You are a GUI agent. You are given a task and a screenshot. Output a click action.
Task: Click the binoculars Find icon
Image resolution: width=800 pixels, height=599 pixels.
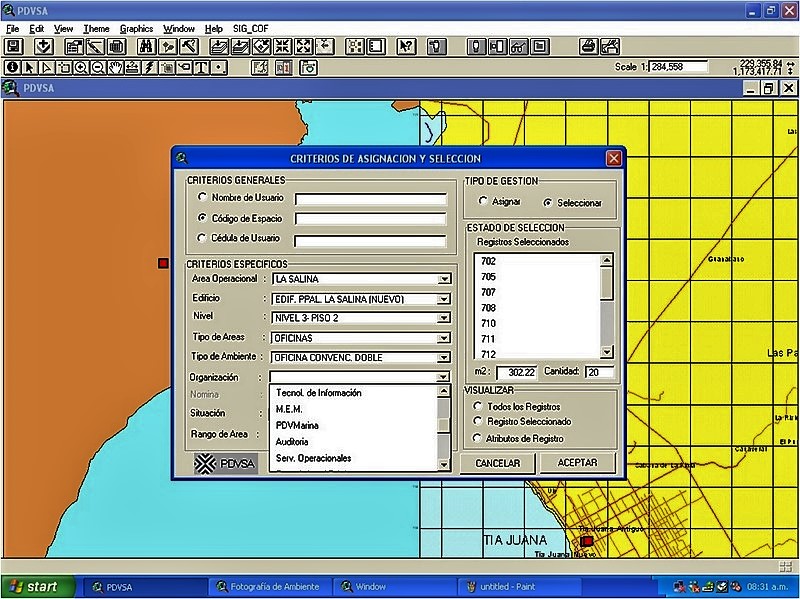[x=146, y=47]
